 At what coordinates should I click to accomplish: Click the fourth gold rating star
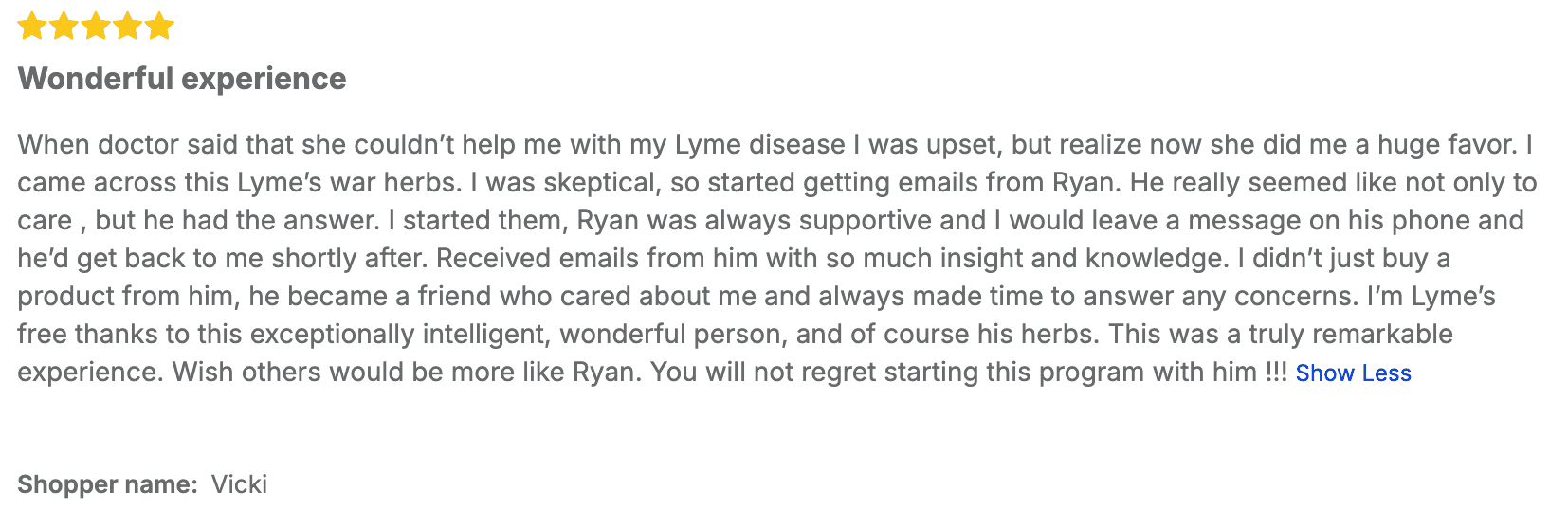[x=128, y=26]
